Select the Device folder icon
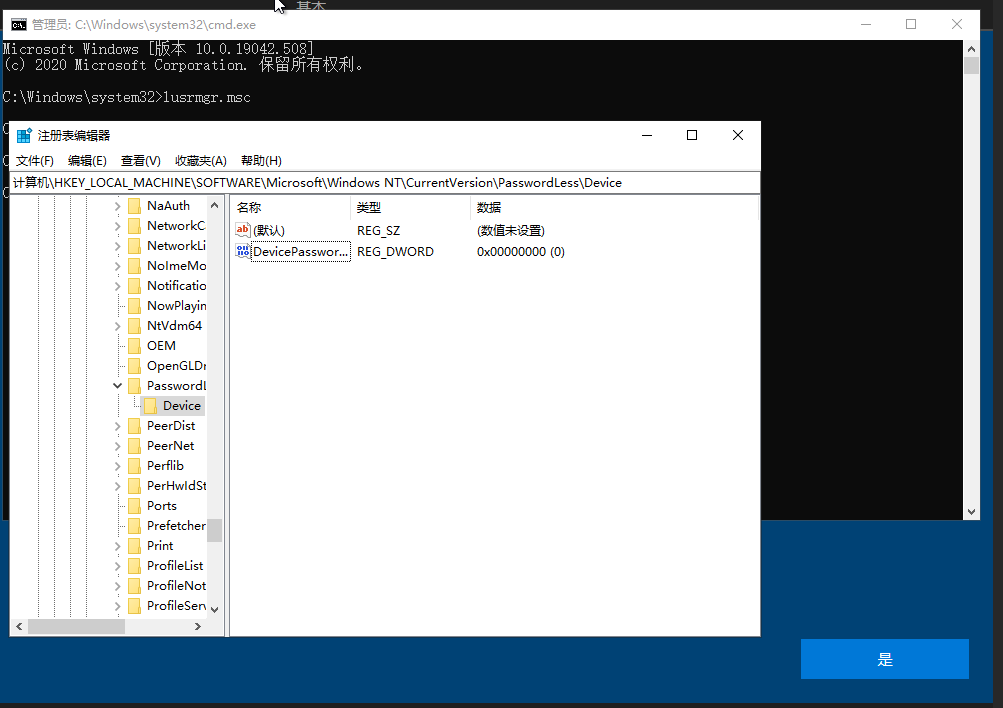 pos(150,406)
